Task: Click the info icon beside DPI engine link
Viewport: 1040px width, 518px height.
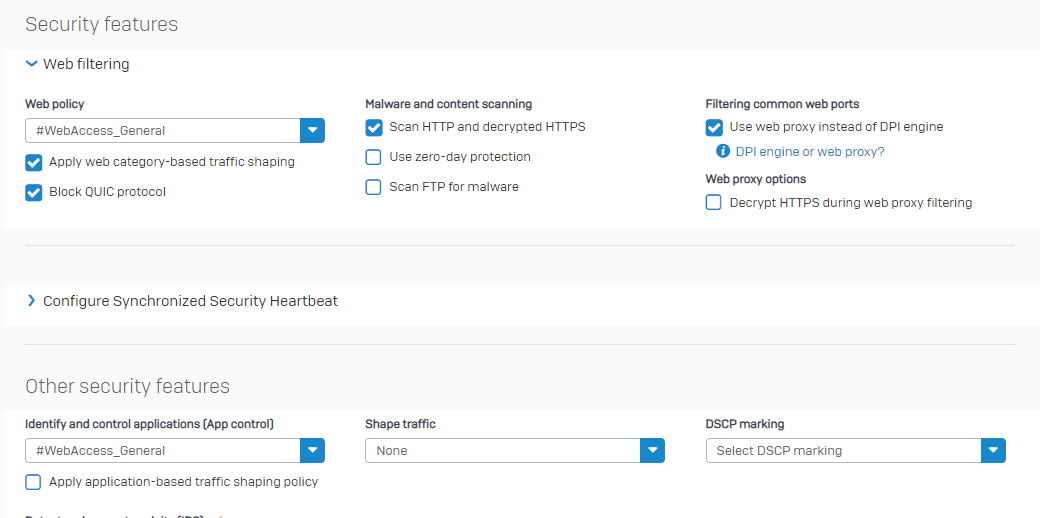Action: pos(722,151)
